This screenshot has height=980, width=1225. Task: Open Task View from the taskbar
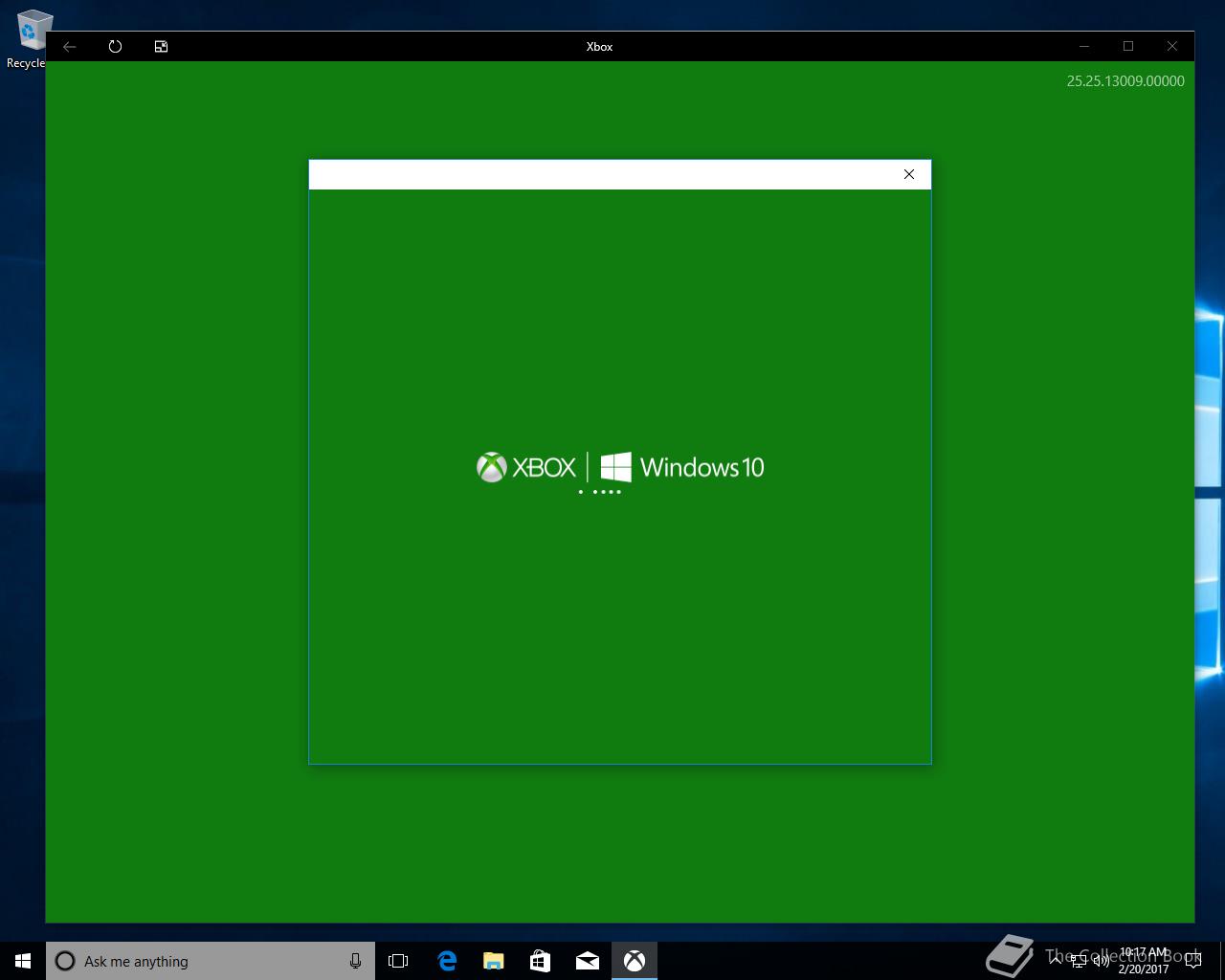[x=398, y=961]
